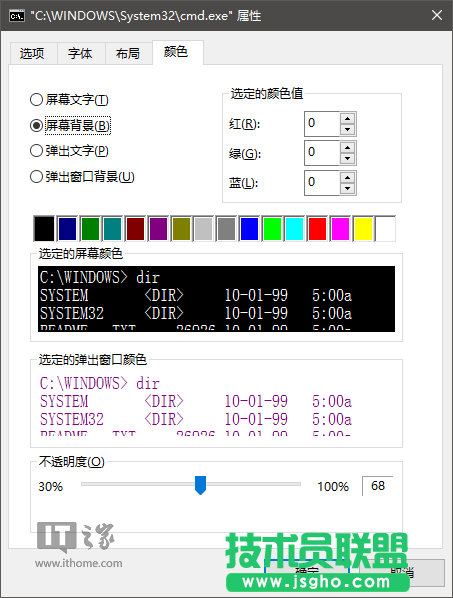The height and width of the screenshot is (598, 453).
Task: Pick the white color swatch
Action: [x=386, y=228]
